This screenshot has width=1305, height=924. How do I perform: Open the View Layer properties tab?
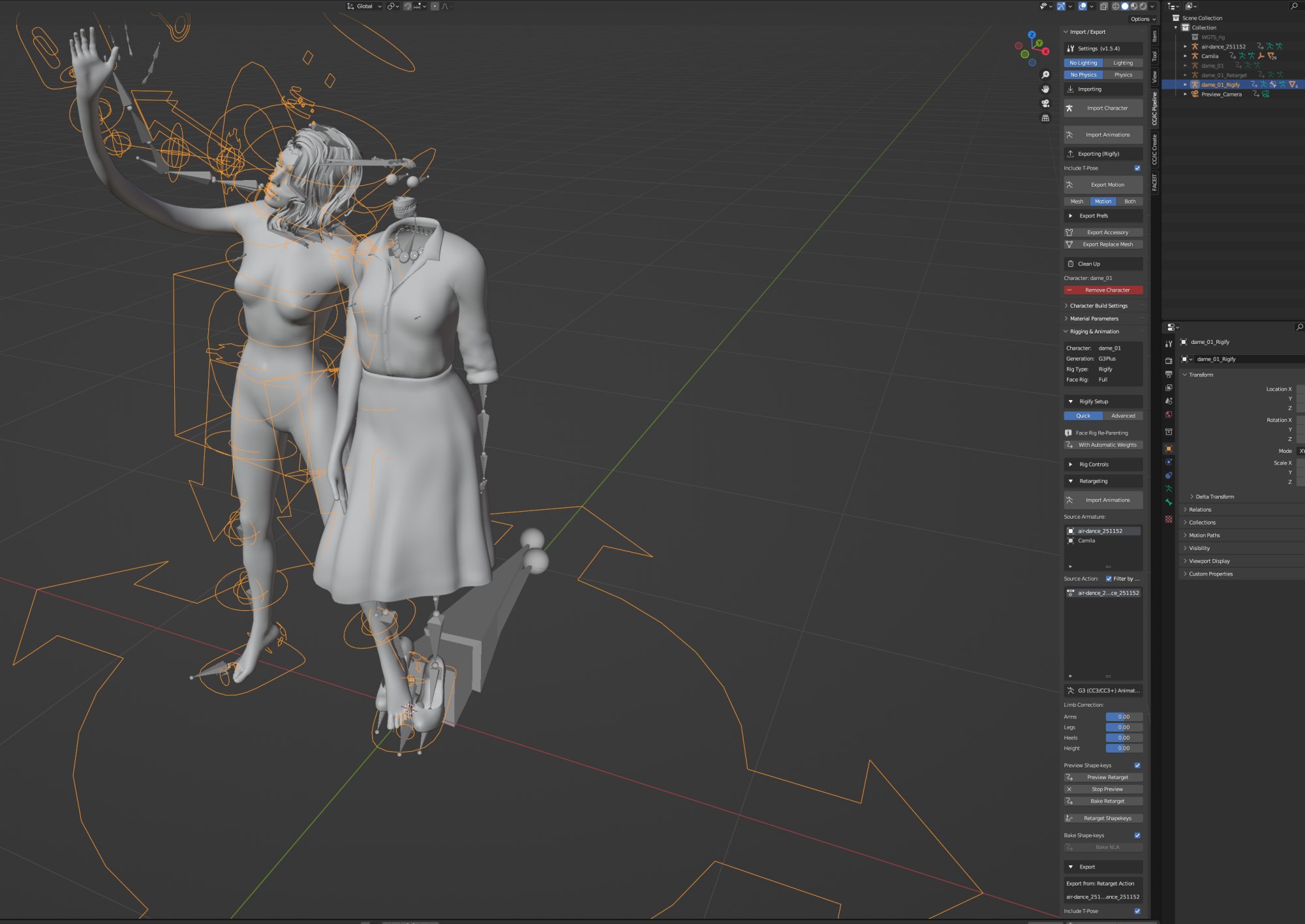click(1169, 388)
